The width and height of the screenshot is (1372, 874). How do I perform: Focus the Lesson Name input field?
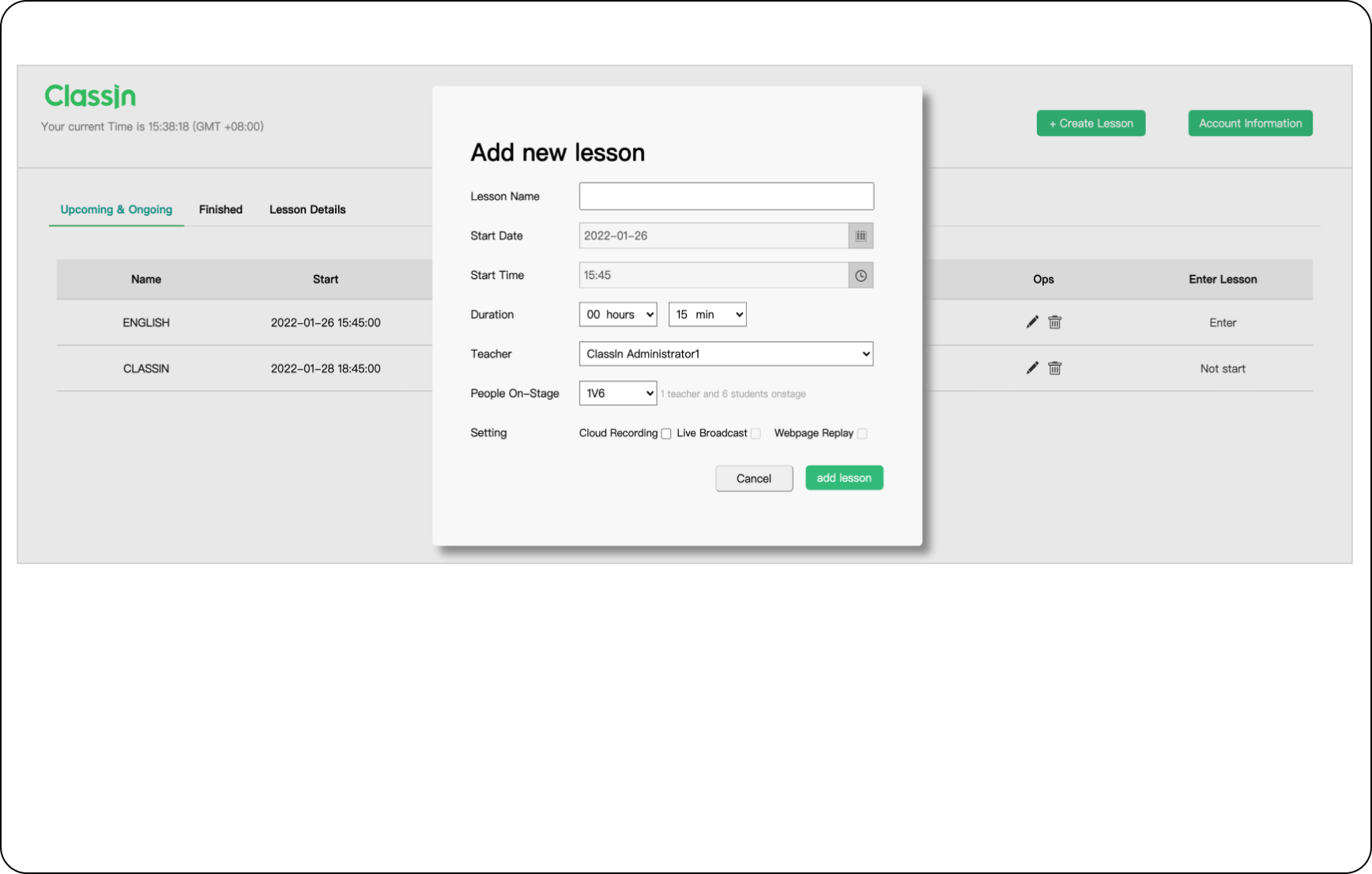pyautogui.click(x=726, y=196)
